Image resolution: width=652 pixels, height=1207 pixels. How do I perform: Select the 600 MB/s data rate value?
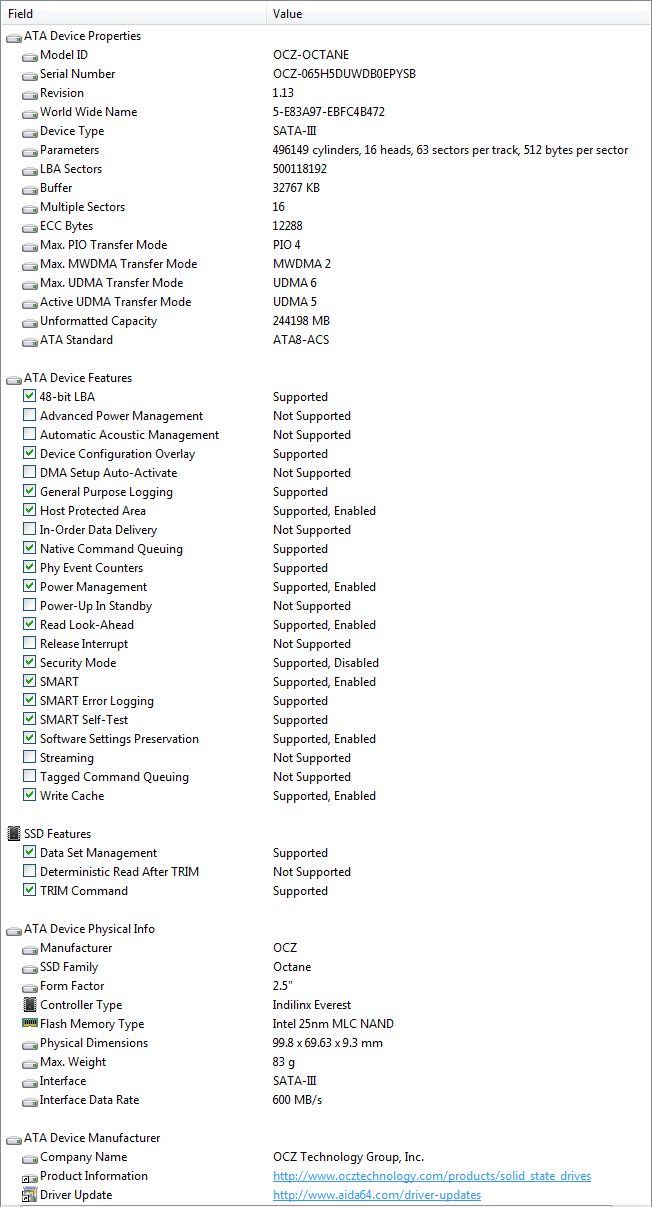pyautogui.click(x=297, y=1100)
